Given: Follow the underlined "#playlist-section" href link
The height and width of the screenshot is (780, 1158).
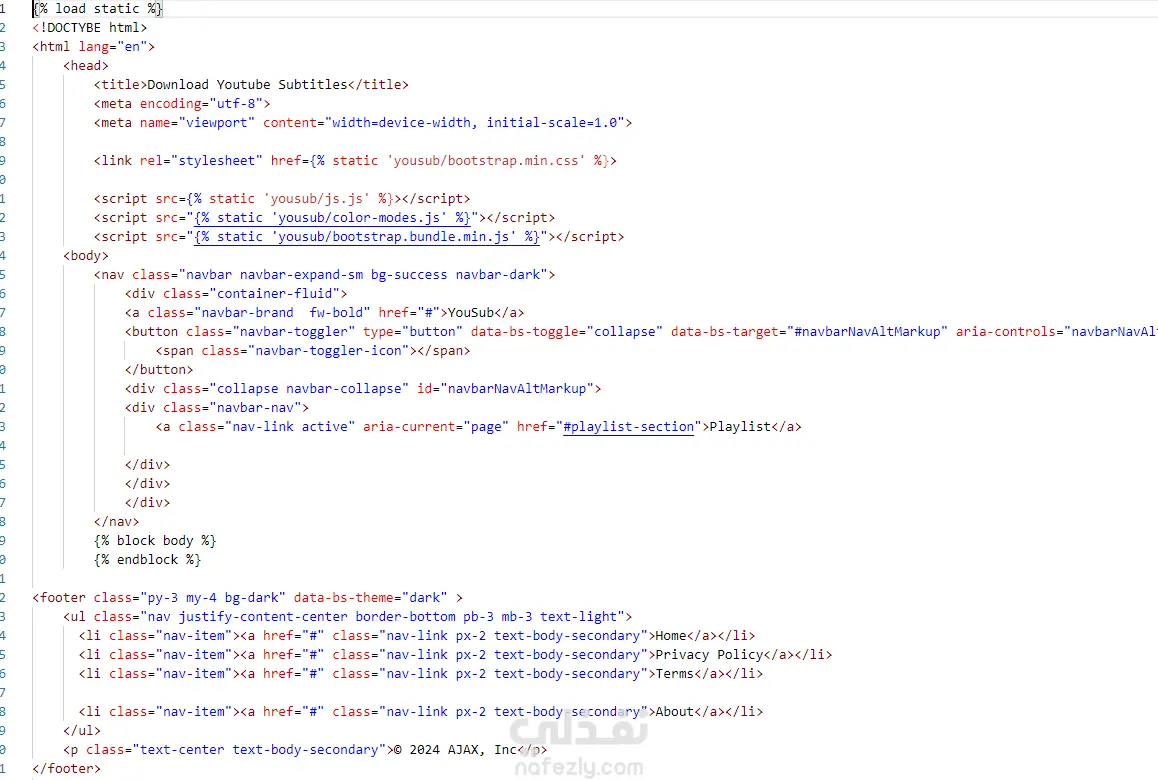Looking at the screenshot, I should click(x=628, y=427).
